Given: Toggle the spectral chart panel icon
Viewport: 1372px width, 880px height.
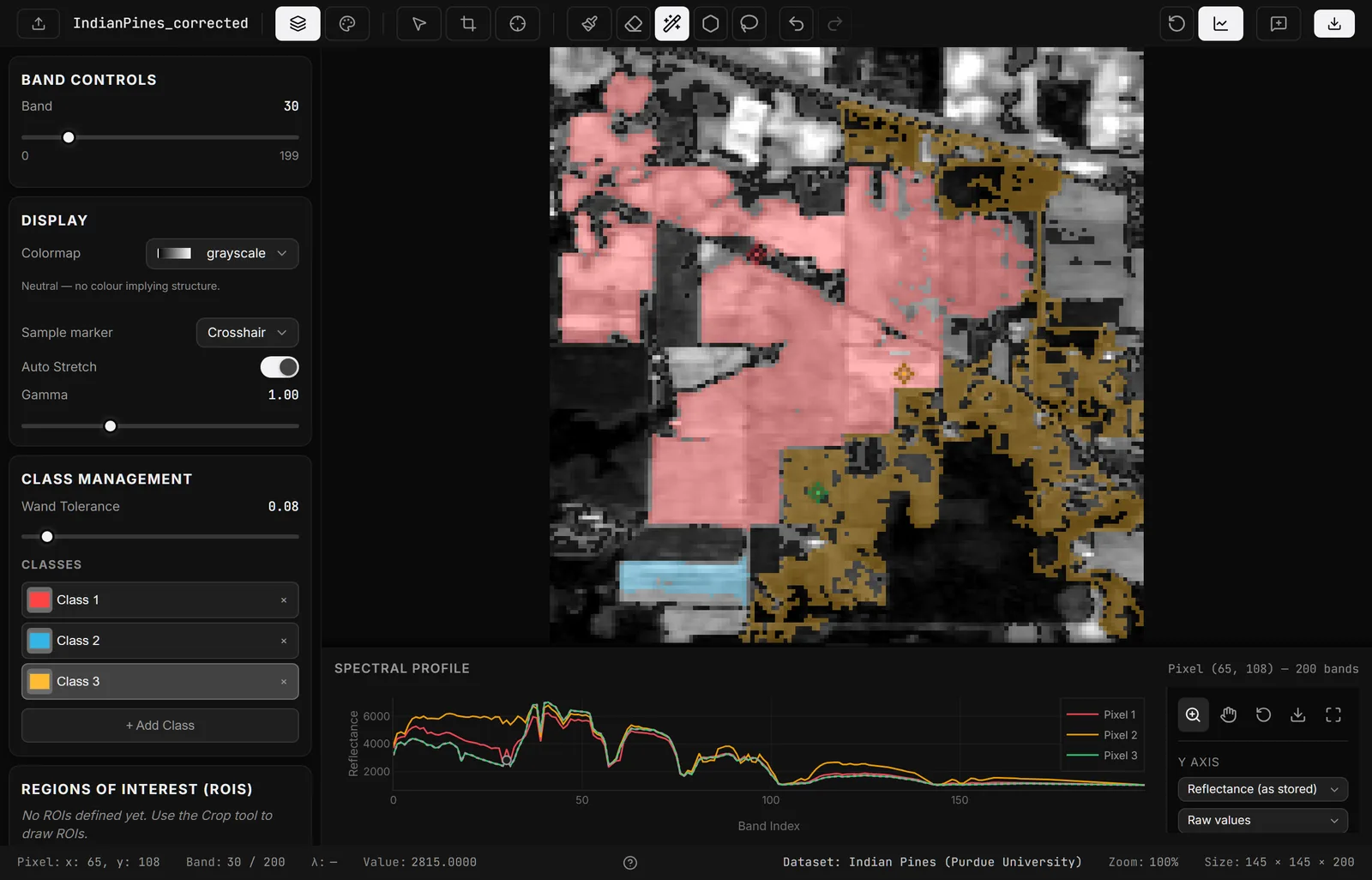Looking at the screenshot, I should click(x=1221, y=24).
